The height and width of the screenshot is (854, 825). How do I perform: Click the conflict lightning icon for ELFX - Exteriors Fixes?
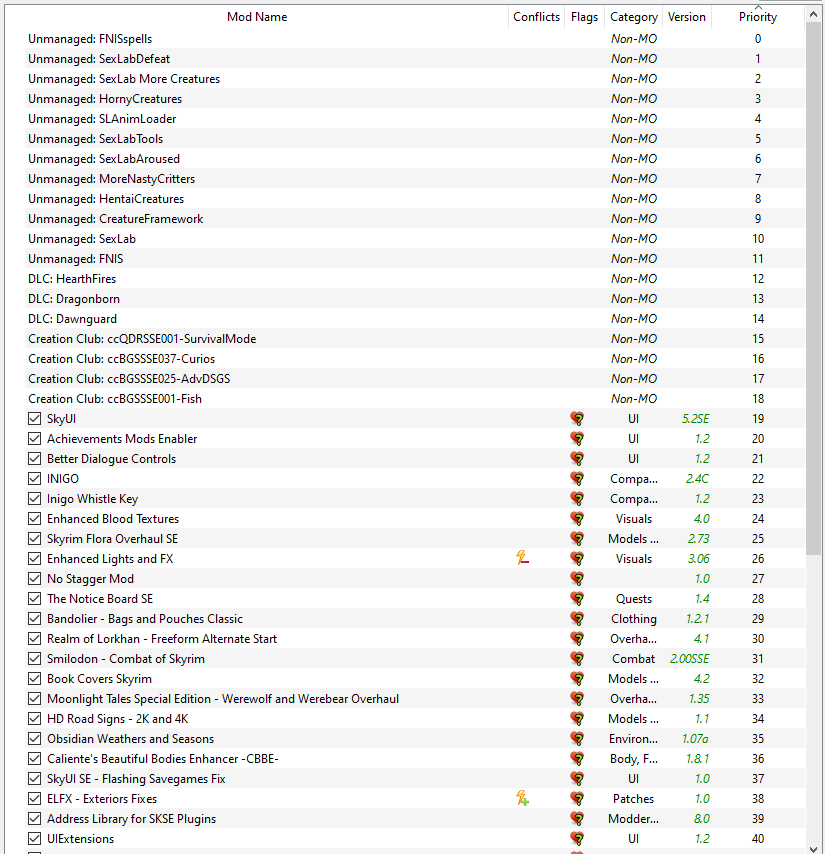tap(522, 798)
